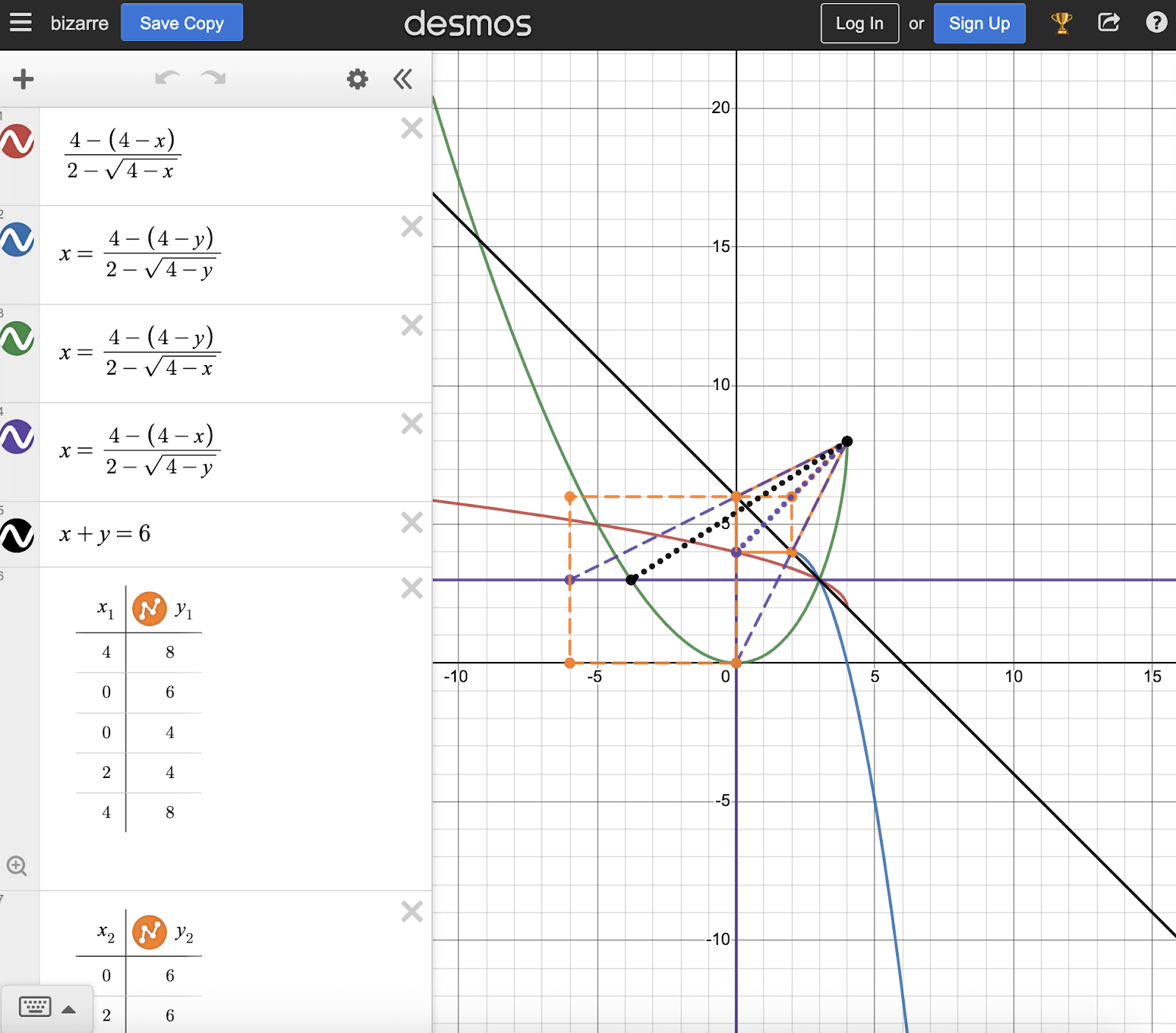
Task: Zoom into table with magnifier icon
Action: (x=17, y=866)
